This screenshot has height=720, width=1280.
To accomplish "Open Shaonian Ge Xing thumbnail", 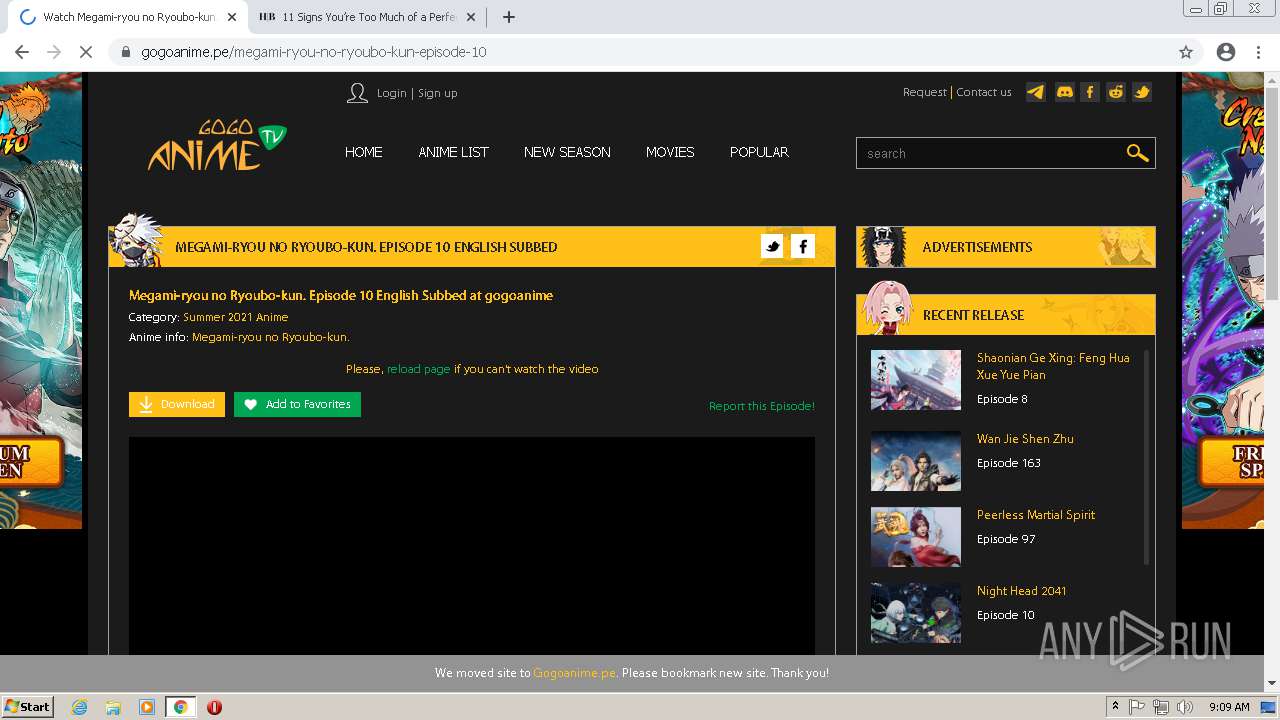I will click(915, 380).
